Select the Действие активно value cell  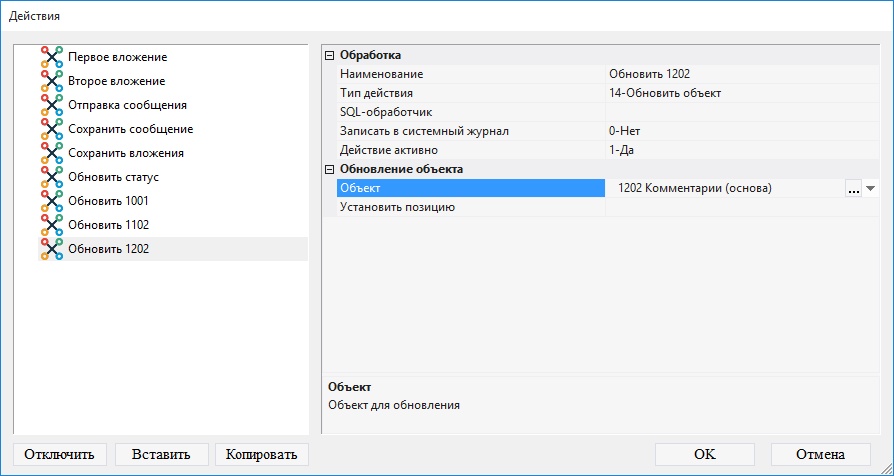point(740,150)
